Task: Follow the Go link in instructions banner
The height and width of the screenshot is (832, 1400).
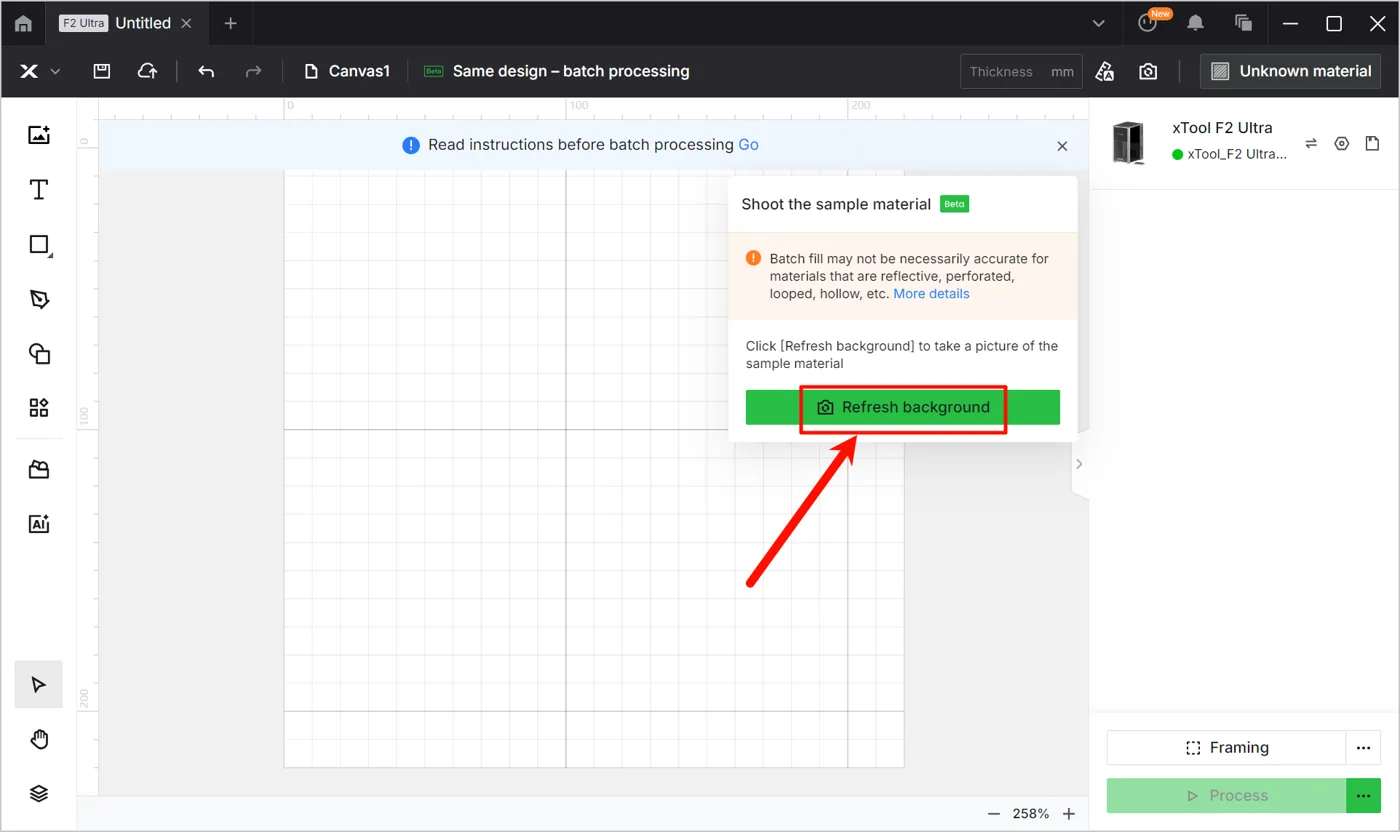Action: (748, 145)
